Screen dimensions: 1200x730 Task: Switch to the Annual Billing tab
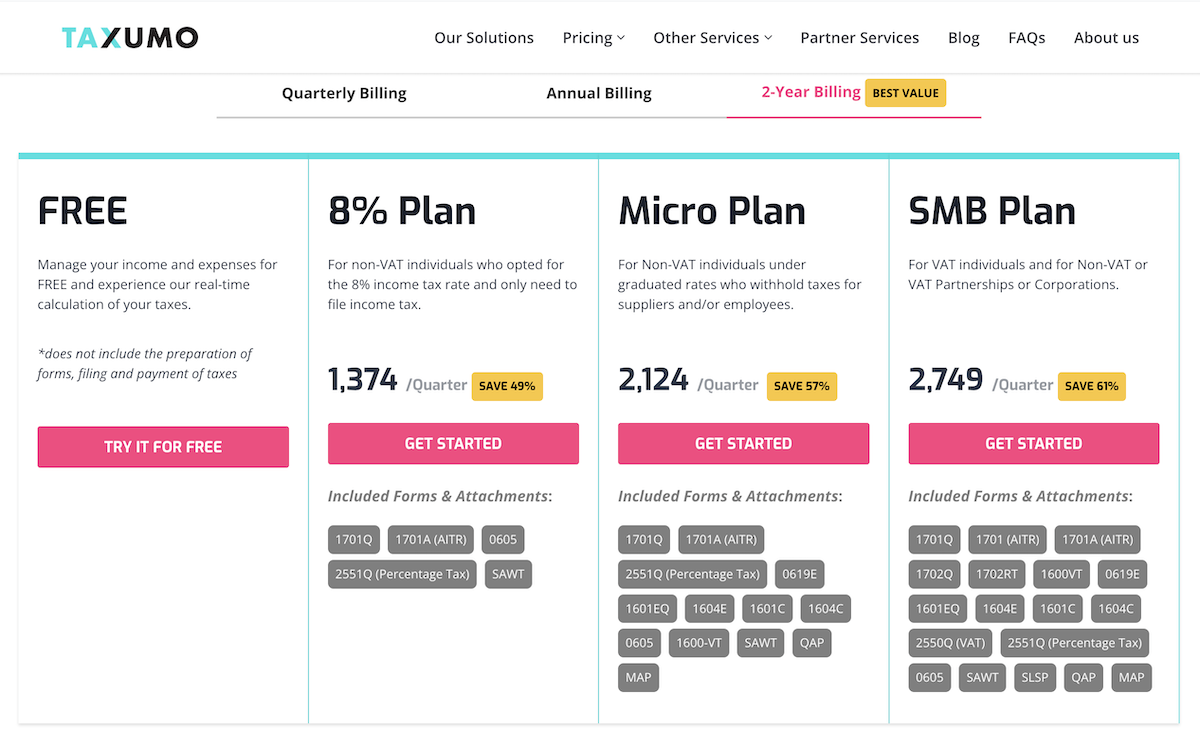click(x=598, y=92)
